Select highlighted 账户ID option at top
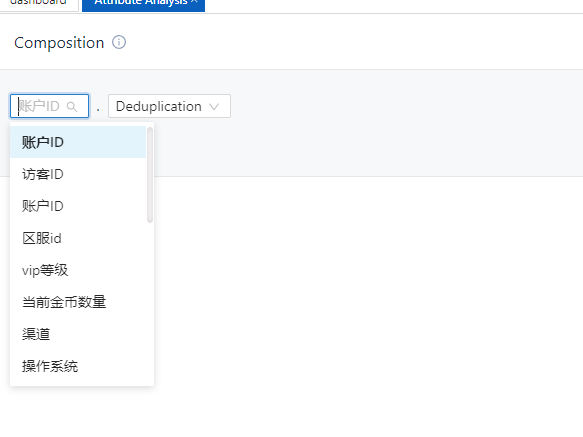 pyautogui.click(x=78, y=142)
